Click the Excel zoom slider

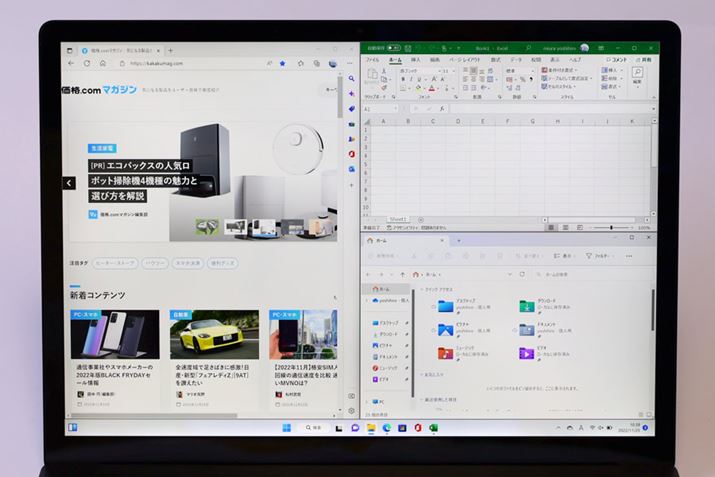pos(612,227)
